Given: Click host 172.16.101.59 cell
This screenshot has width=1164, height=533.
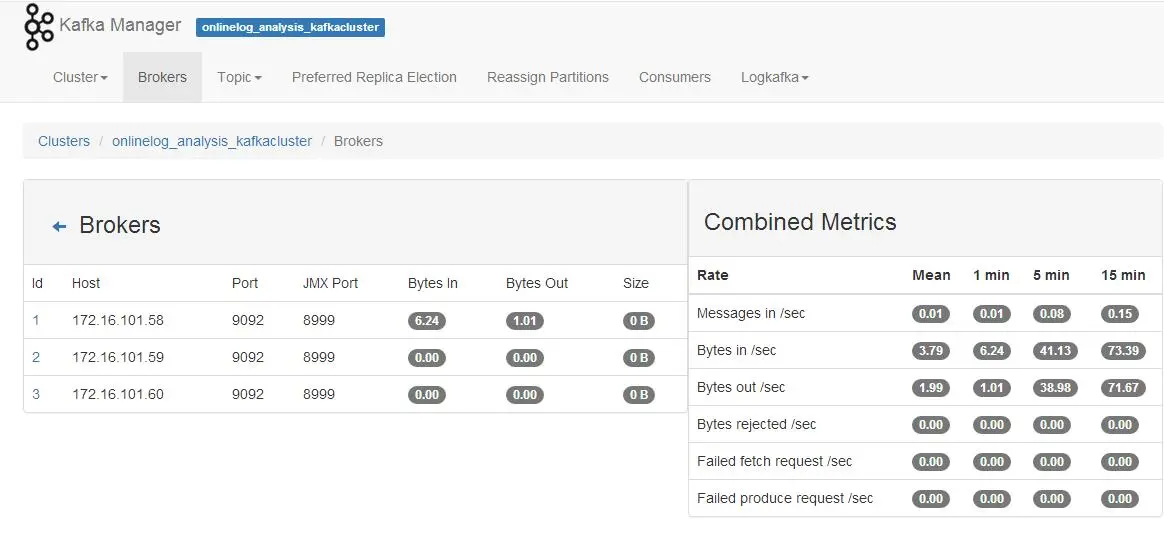Looking at the screenshot, I should (117, 358).
